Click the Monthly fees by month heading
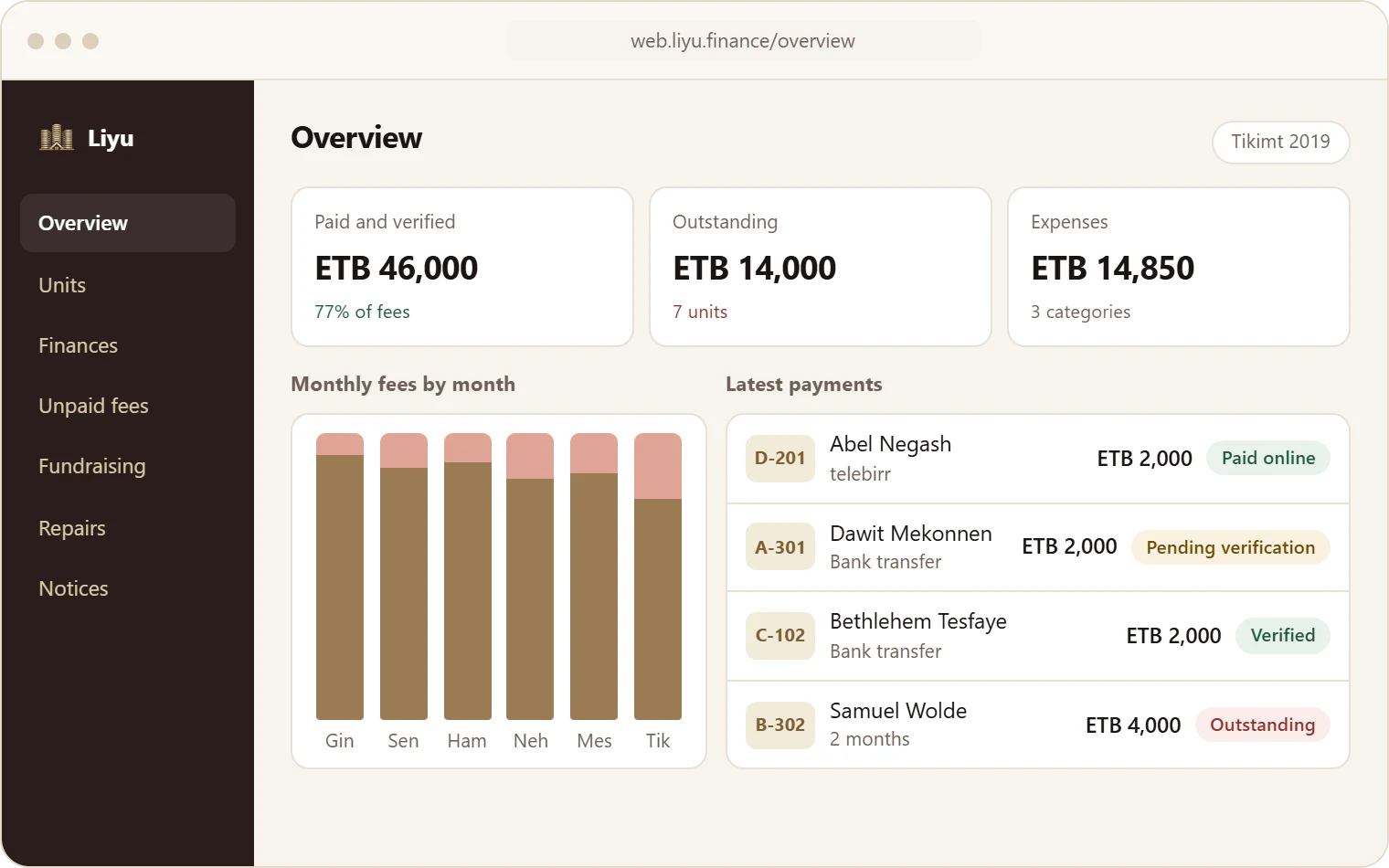Viewport: 1389px width, 868px height. pos(403,385)
